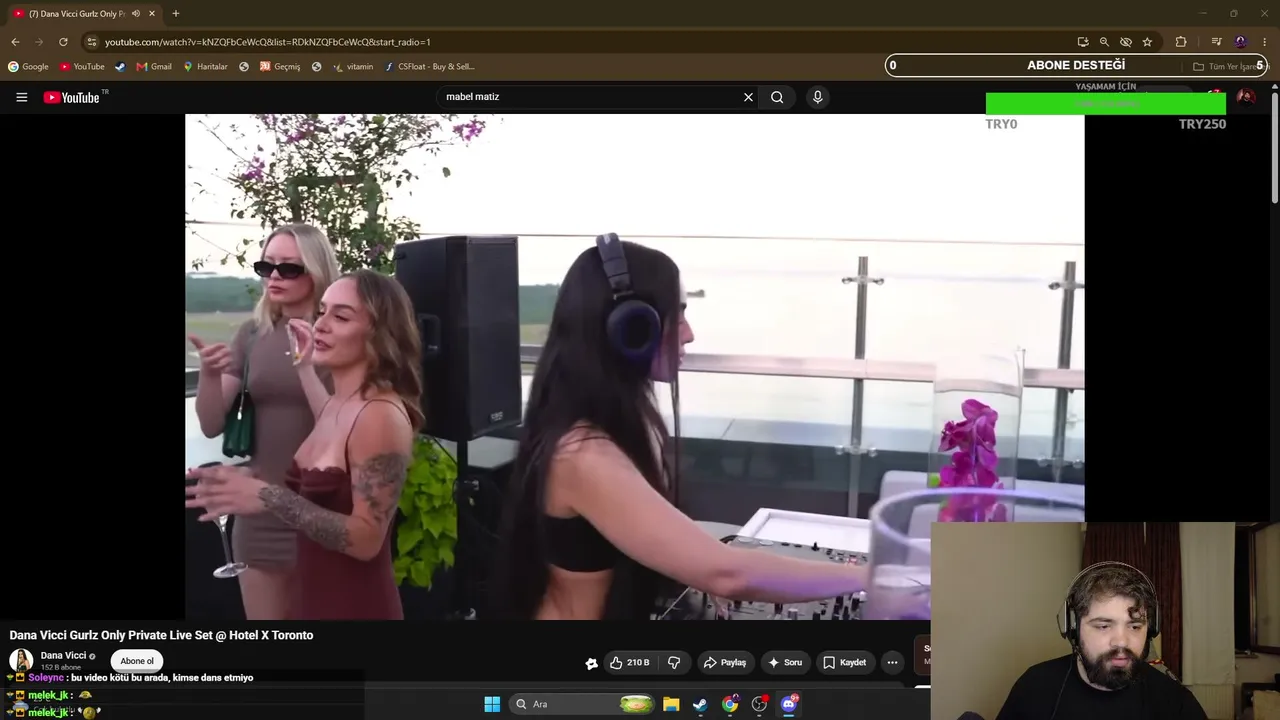The image size is (1280, 720).
Task: Share the video with Paylaş
Action: click(x=725, y=662)
